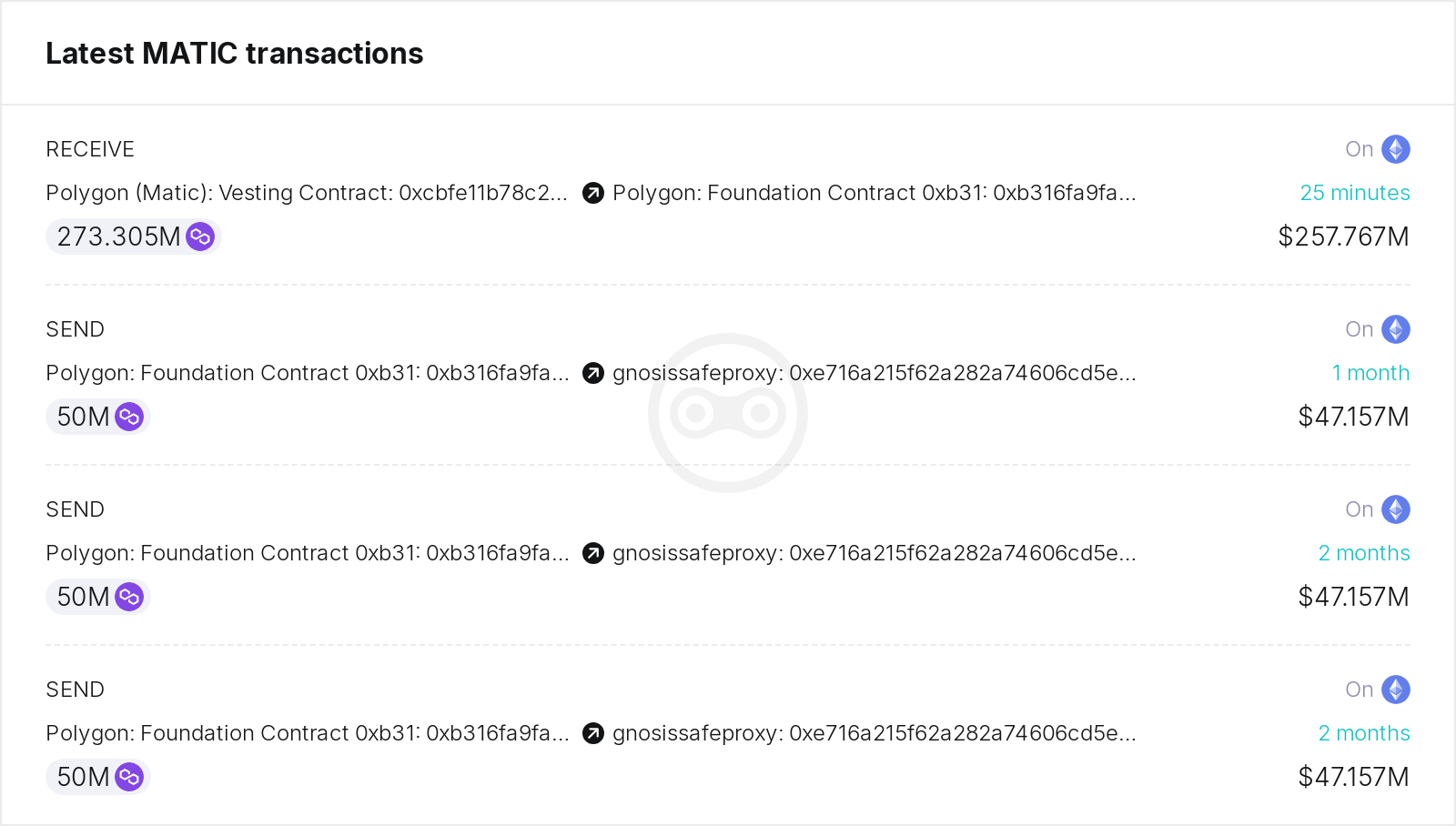Click the arrow icon in the bottom SEND row
Viewport: 1456px width, 826px height.
[593, 733]
